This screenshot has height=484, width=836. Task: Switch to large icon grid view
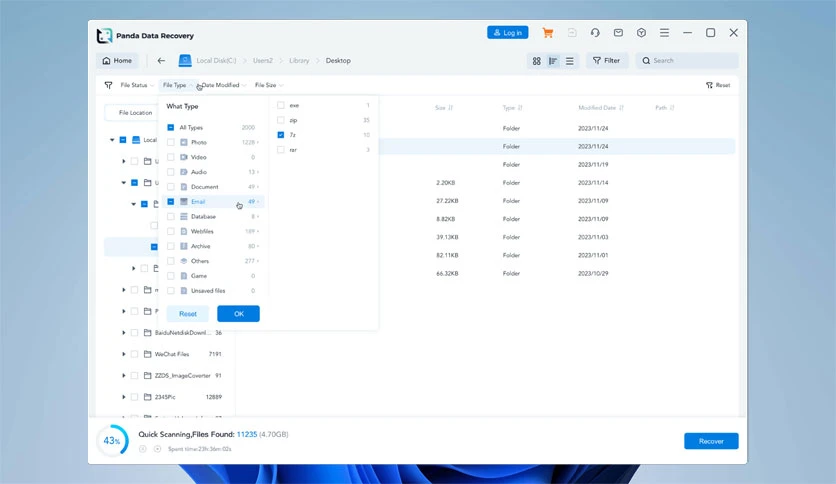[x=536, y=61]
